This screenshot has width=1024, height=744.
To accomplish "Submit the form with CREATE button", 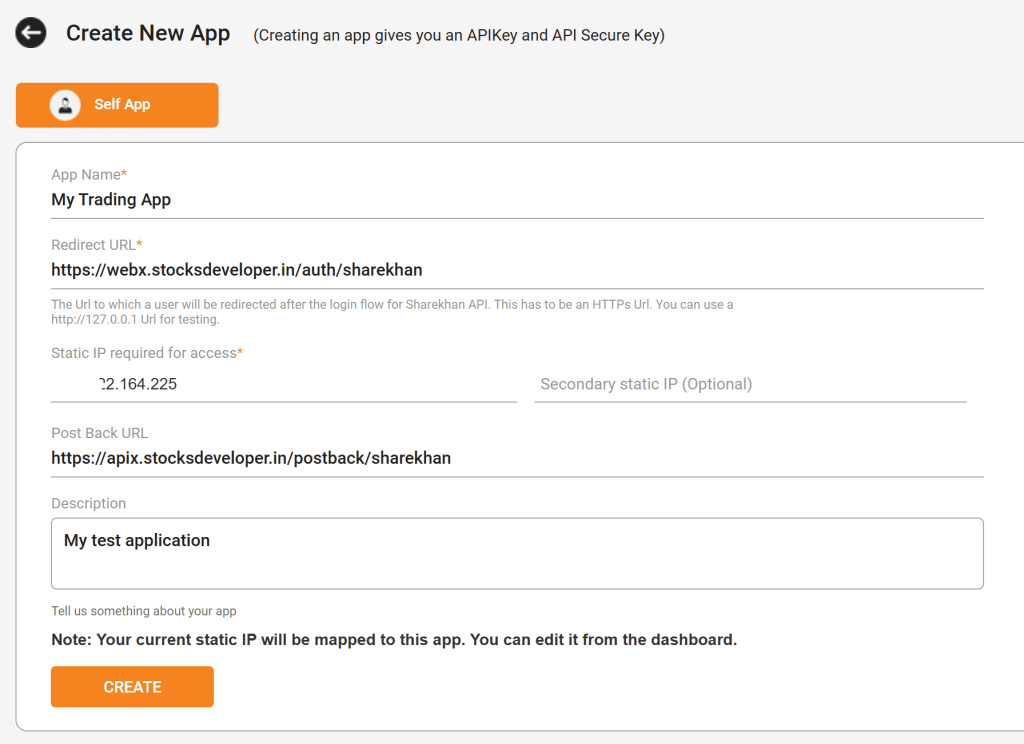I will 133,687.
